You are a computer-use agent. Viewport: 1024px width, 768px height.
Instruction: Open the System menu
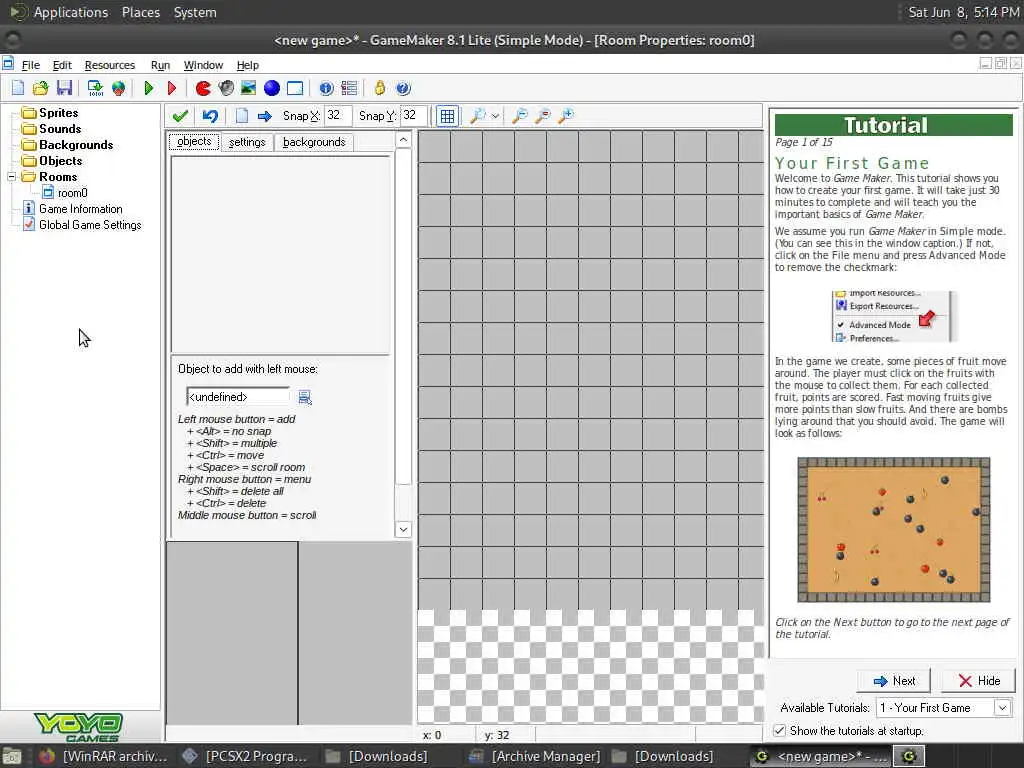pos(195,12)
